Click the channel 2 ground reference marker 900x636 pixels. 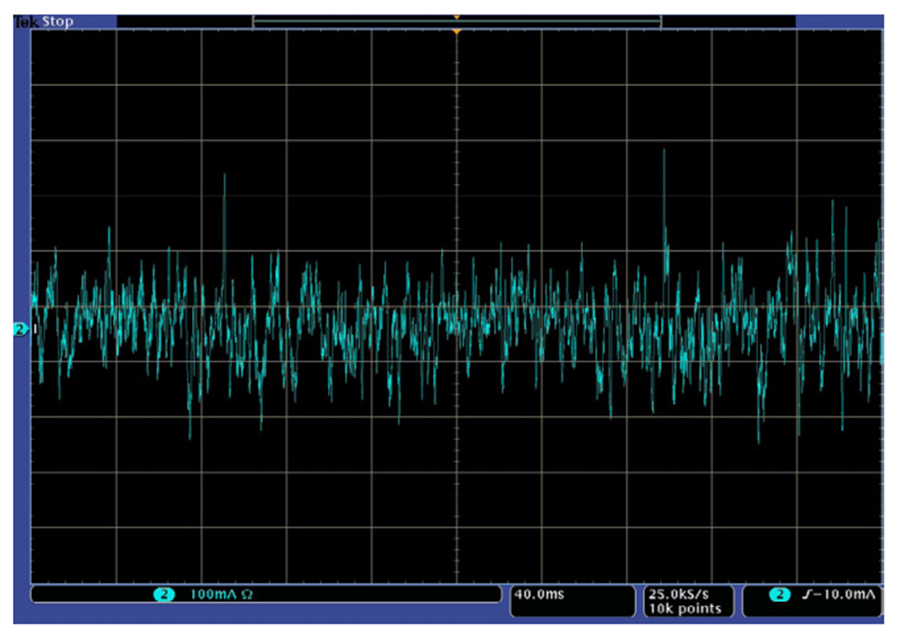click(21, 329)
